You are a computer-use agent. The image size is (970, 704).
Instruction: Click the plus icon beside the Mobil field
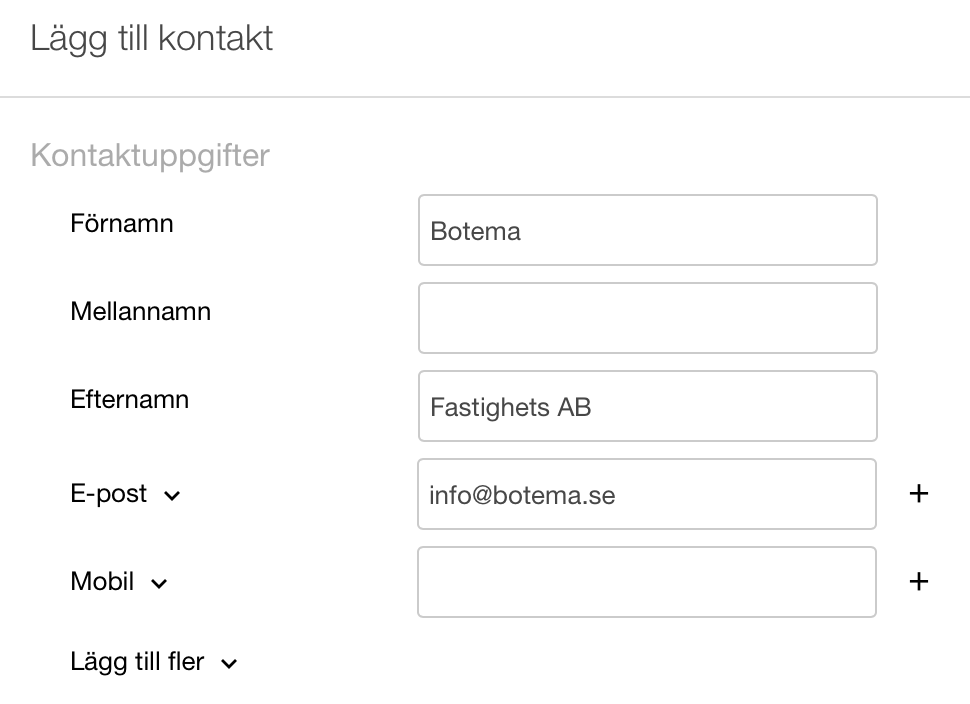918,581
